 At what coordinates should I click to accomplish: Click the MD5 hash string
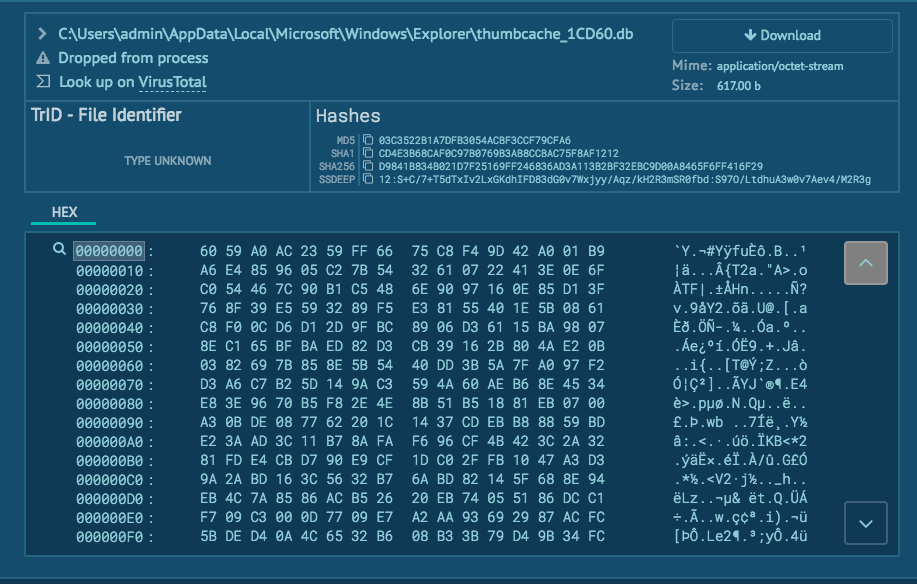point(475,140)
